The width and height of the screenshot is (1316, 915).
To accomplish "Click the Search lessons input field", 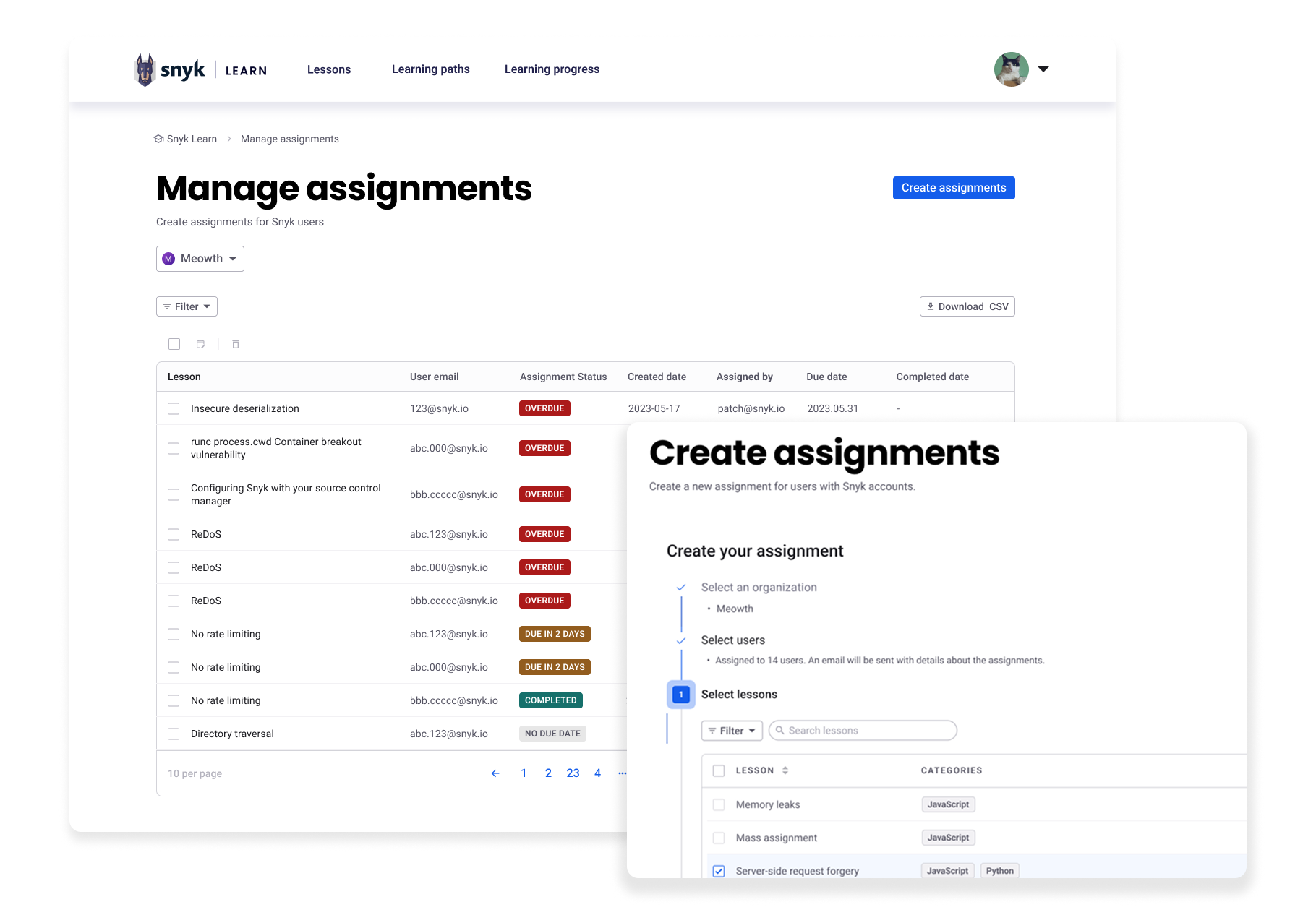I will point(863,731).
